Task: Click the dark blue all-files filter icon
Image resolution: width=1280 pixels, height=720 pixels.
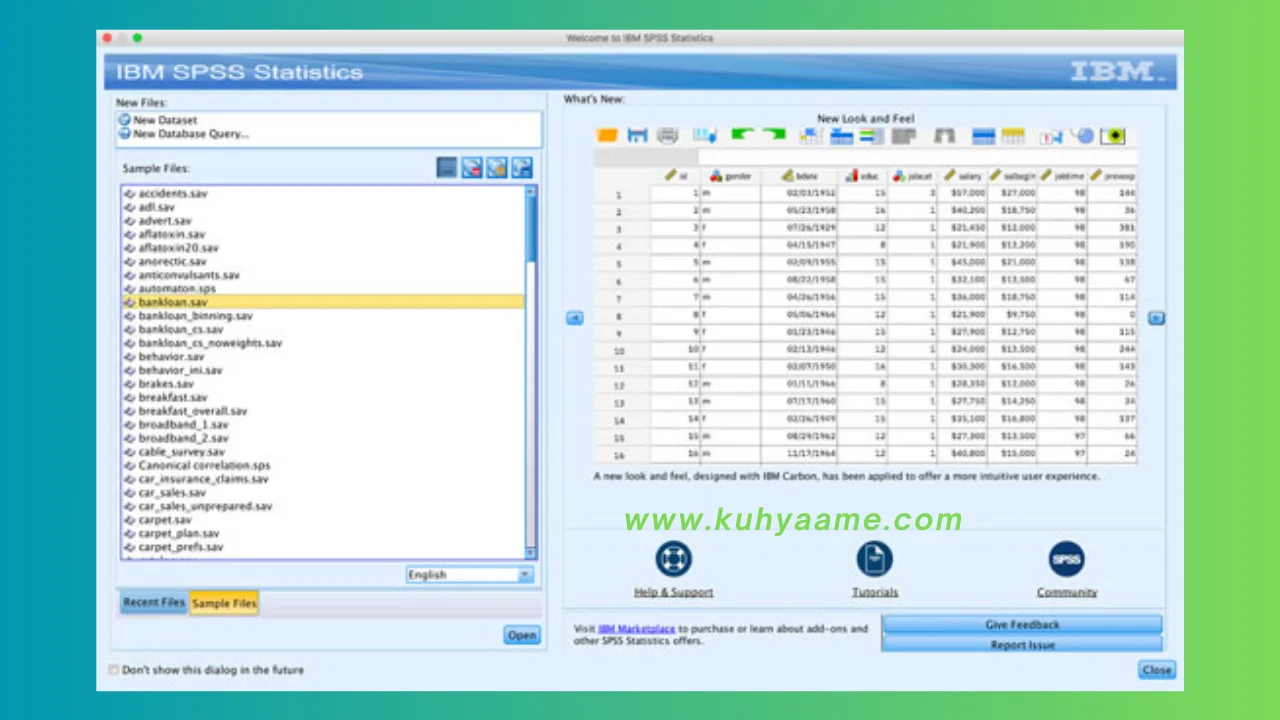Action: click(x=447, y=168)
